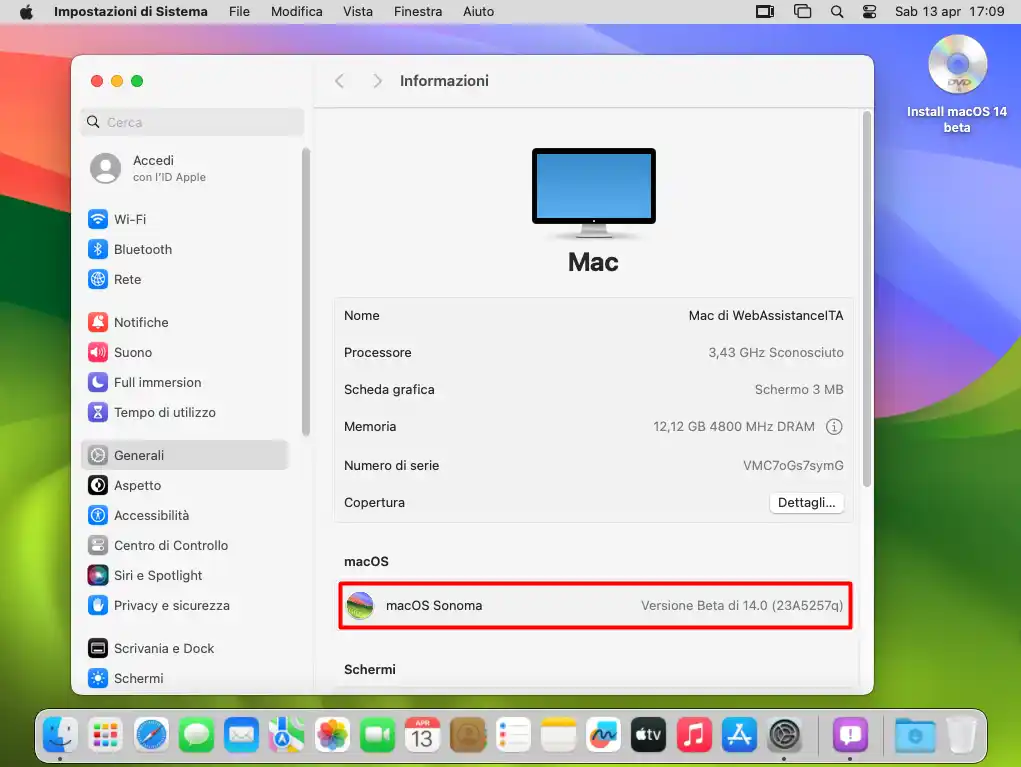Open Mail from the Dock

[242, 735]
